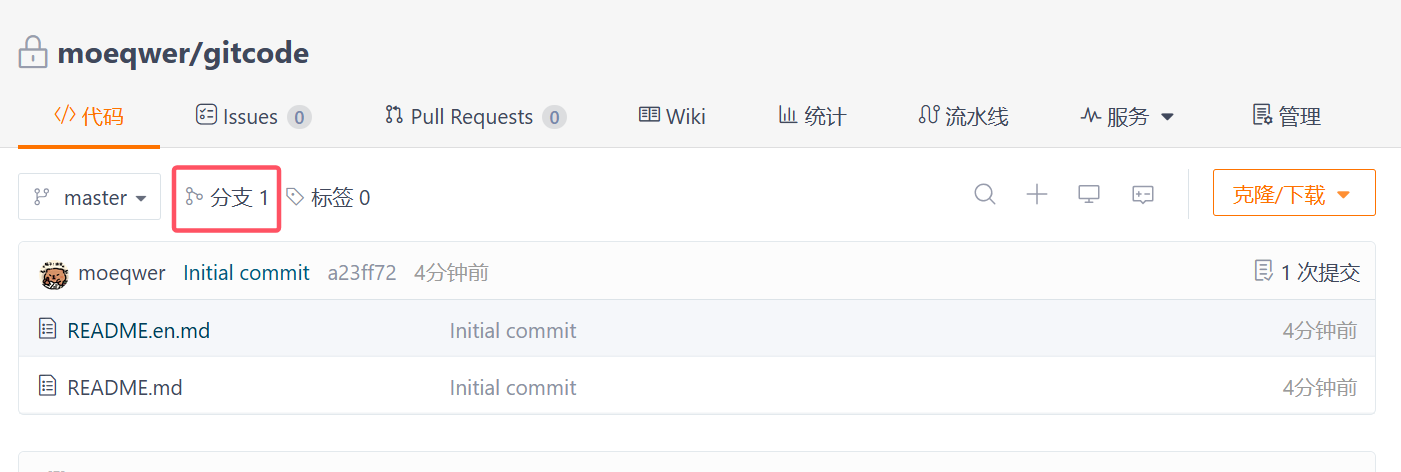Click the file icon beside README.en.md
The width and height of the screenshot is (1401, 472).
pyautogui.click(x=47, y=328)
